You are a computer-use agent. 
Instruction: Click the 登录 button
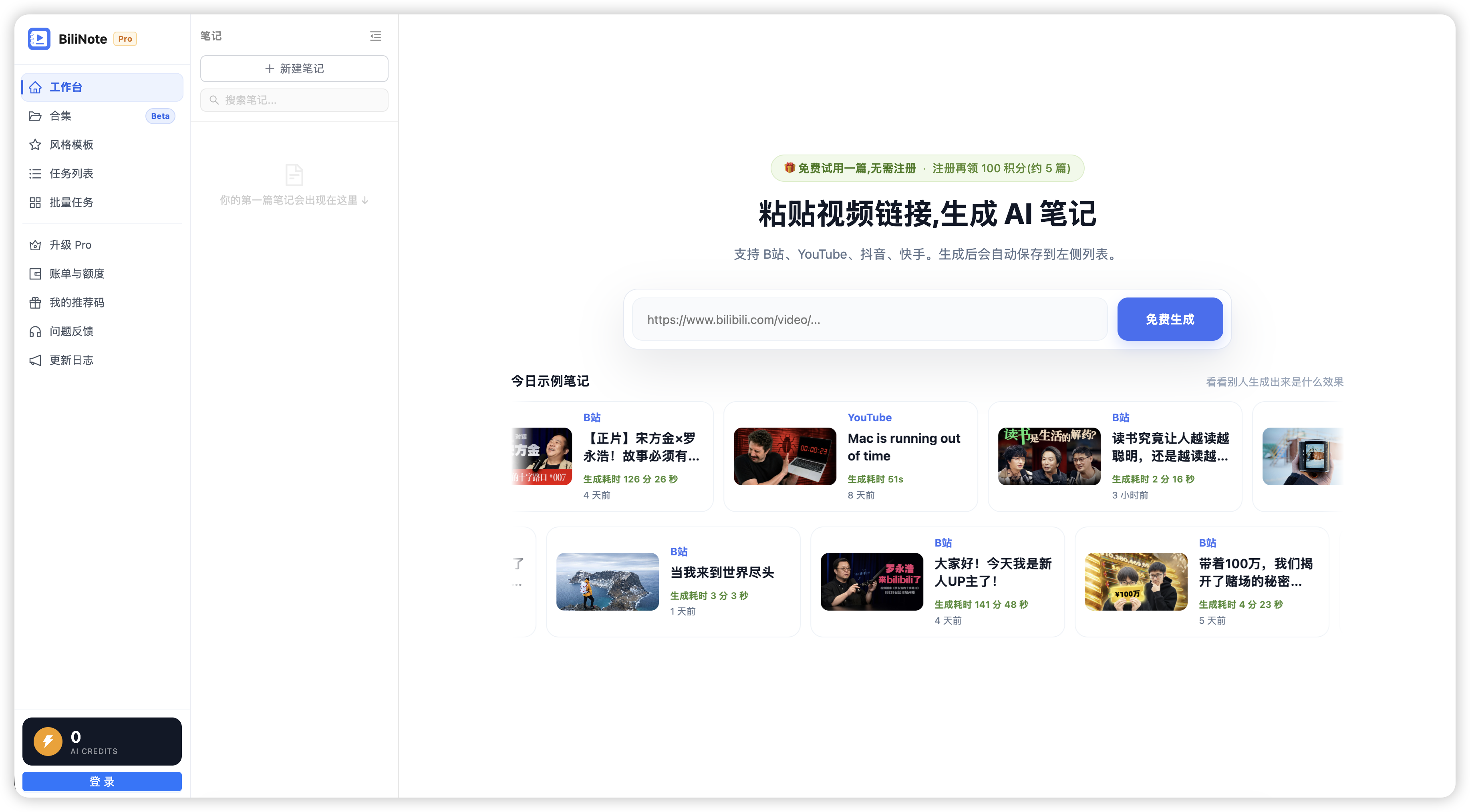[102, 781]
